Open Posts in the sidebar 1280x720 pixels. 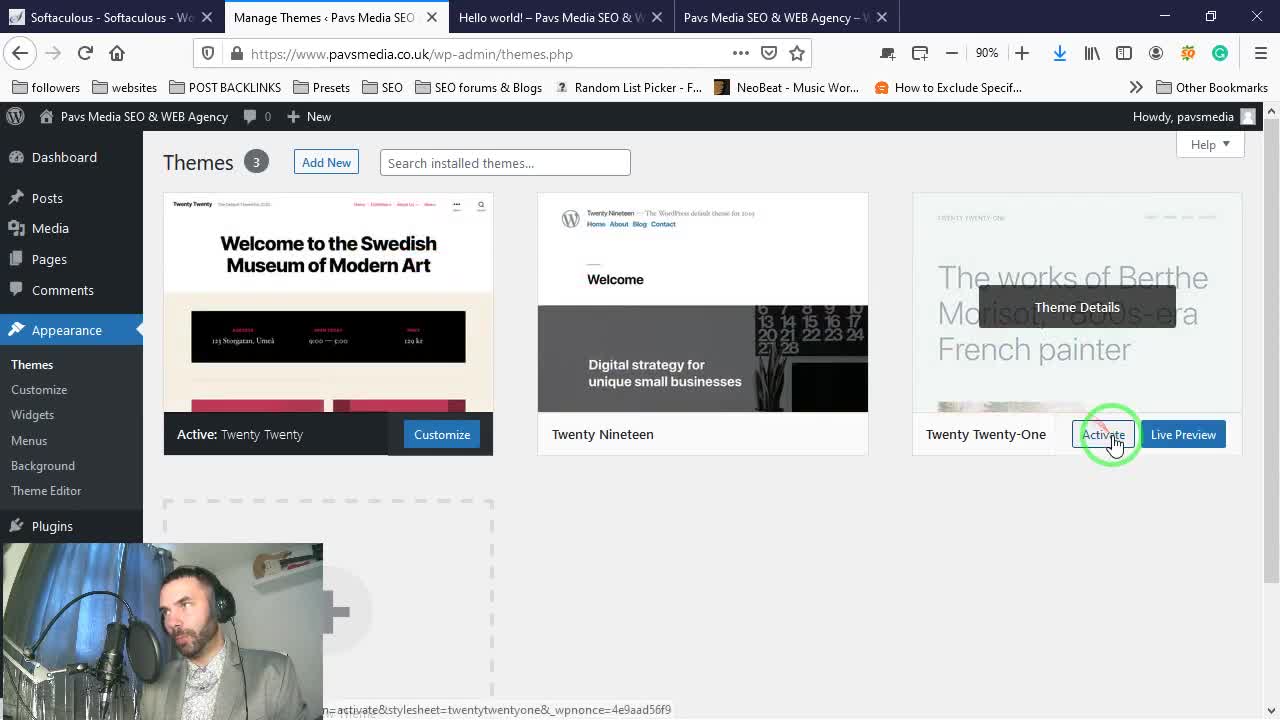(x=47, y=198)
